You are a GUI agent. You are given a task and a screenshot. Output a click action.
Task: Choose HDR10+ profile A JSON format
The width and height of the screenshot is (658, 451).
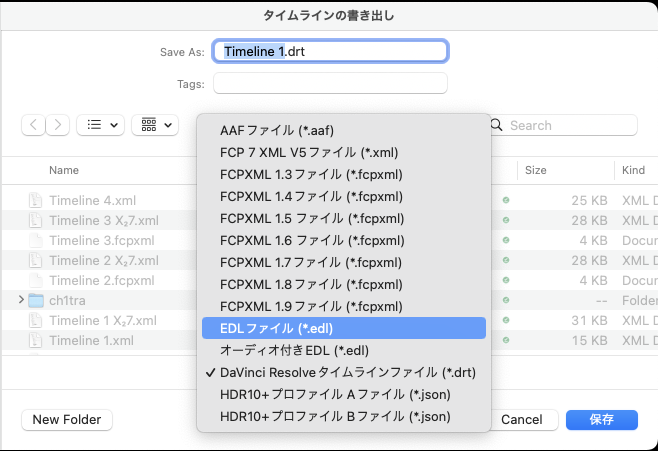click(x=333, y=394)
